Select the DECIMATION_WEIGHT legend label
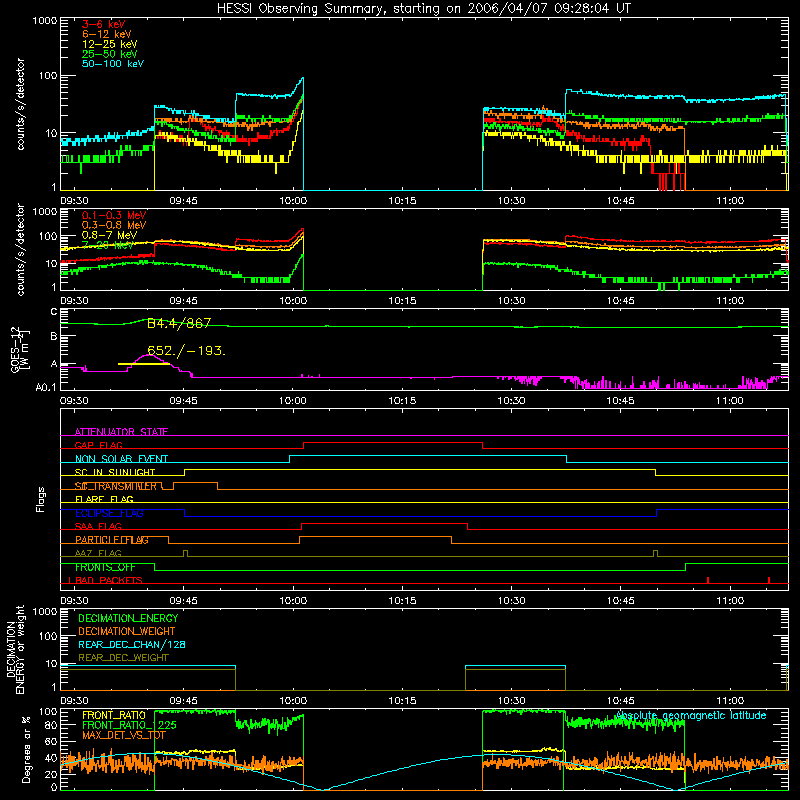Image resolution: width=800 pixels, height=800 pixels. (x=127, y=631)
